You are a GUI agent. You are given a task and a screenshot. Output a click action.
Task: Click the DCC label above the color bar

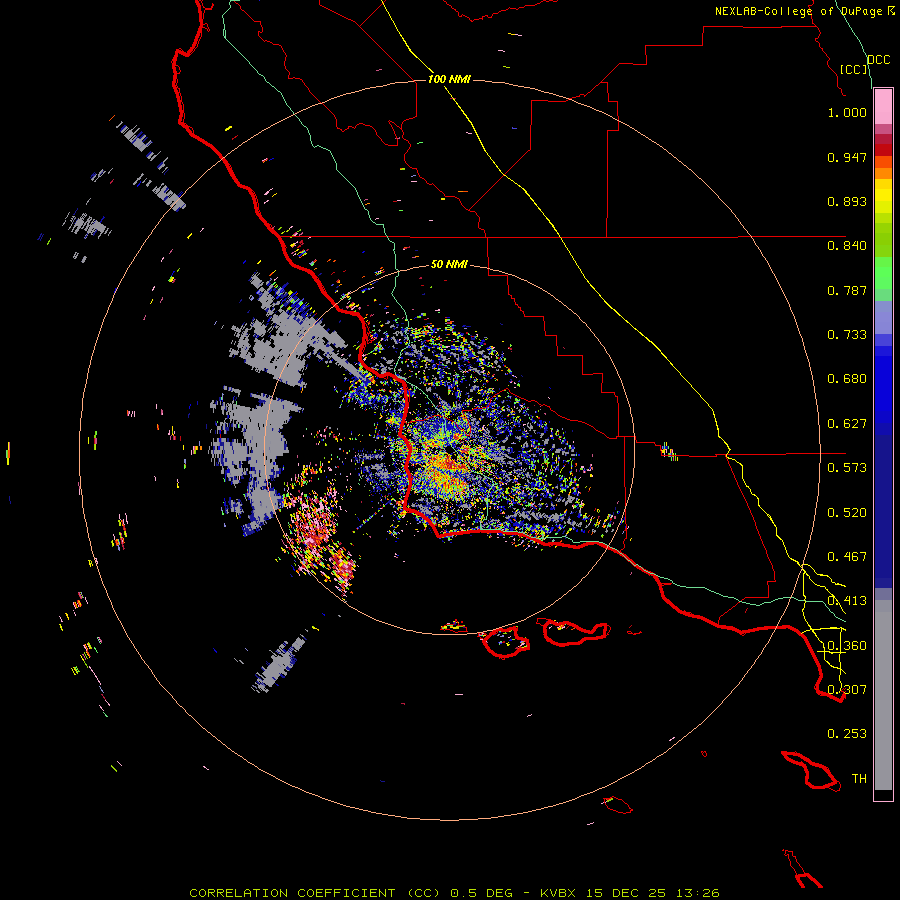pyautogui.click(x=879, y=60)
